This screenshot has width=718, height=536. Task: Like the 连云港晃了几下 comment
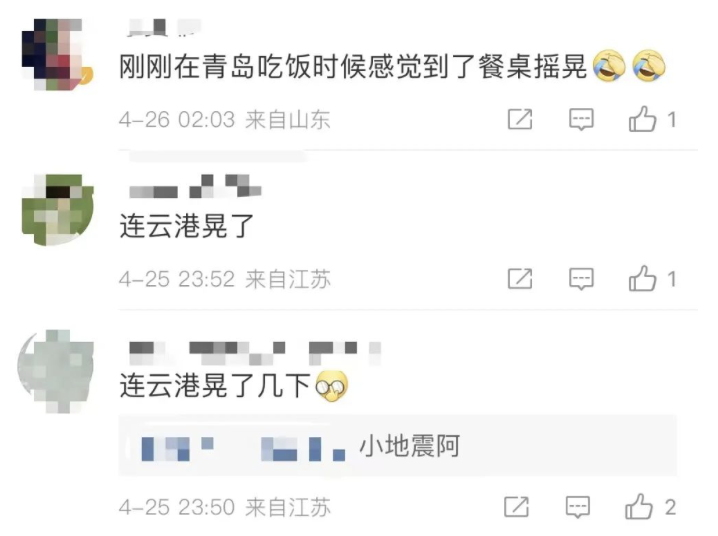tap(639, 506)
